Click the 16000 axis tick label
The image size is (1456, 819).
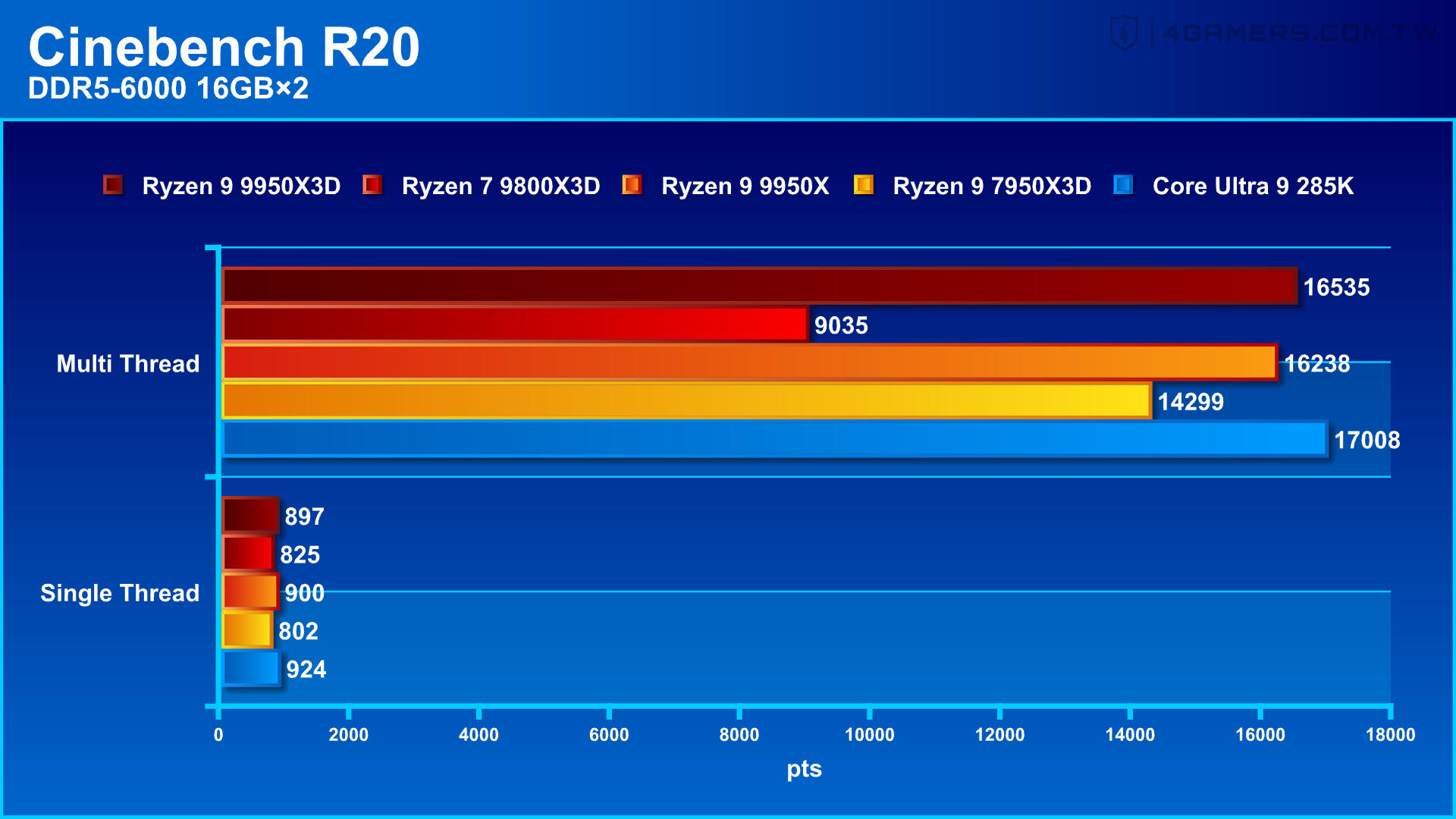[x=1260, y=734]
